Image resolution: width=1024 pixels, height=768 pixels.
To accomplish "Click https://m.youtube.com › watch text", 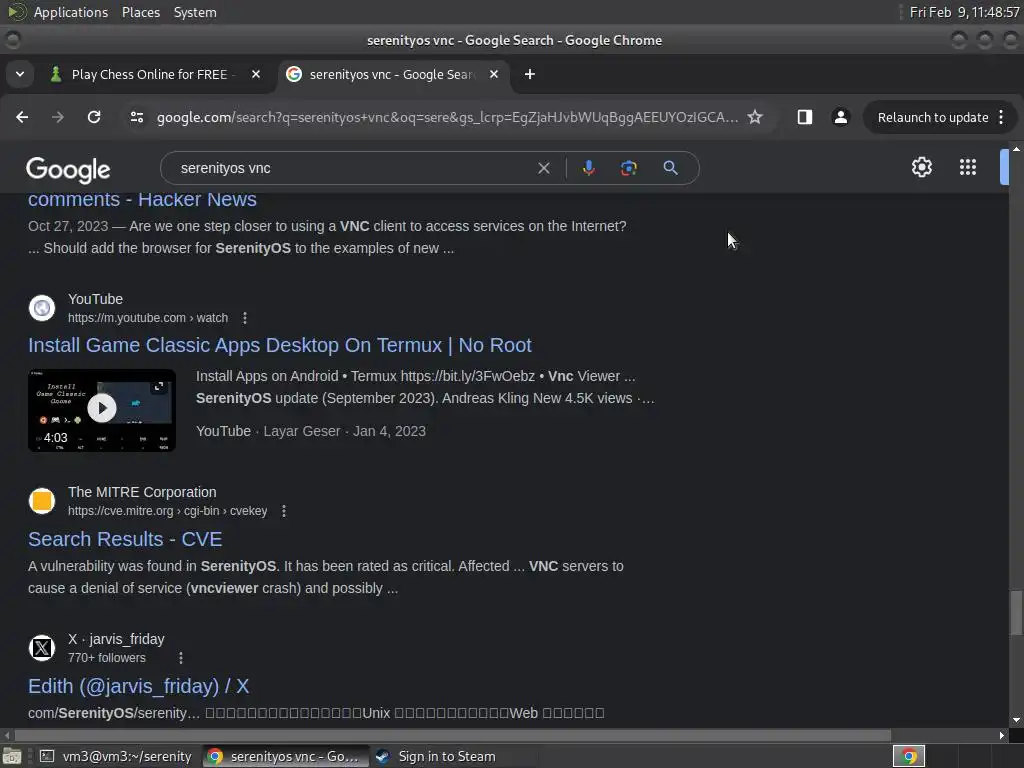I will [x=148, y=318].
